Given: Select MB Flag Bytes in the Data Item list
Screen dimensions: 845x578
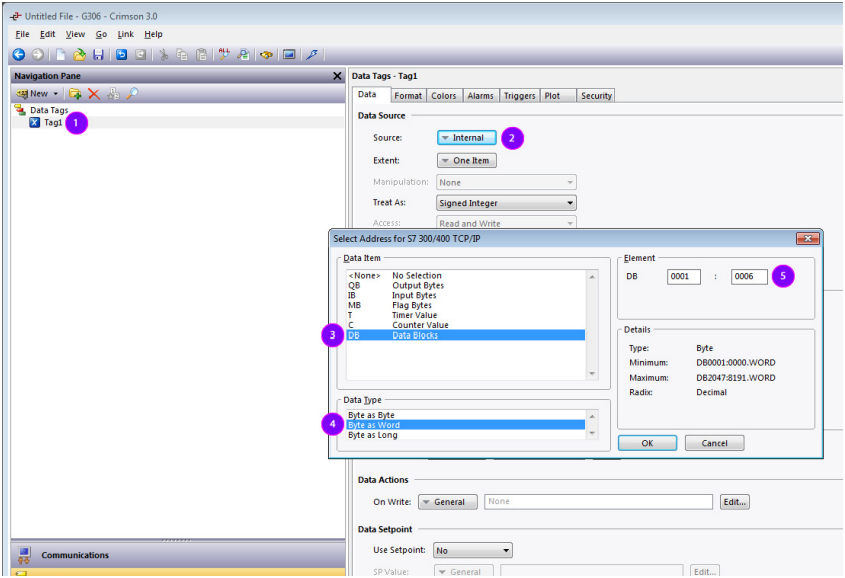Looking at the screenshot, I should point(466,305).
